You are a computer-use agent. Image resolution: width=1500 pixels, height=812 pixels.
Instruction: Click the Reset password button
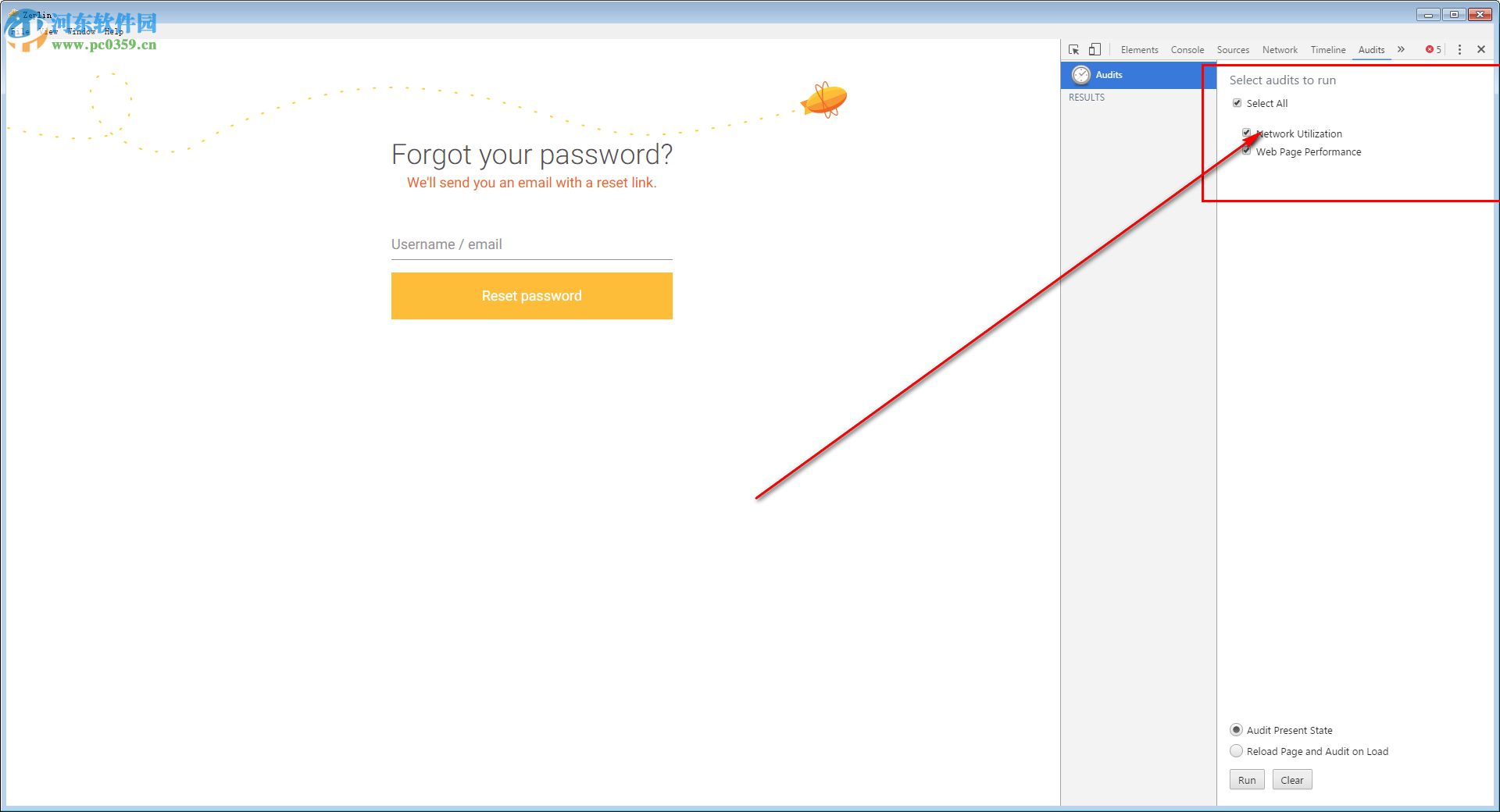click(531, 296)
